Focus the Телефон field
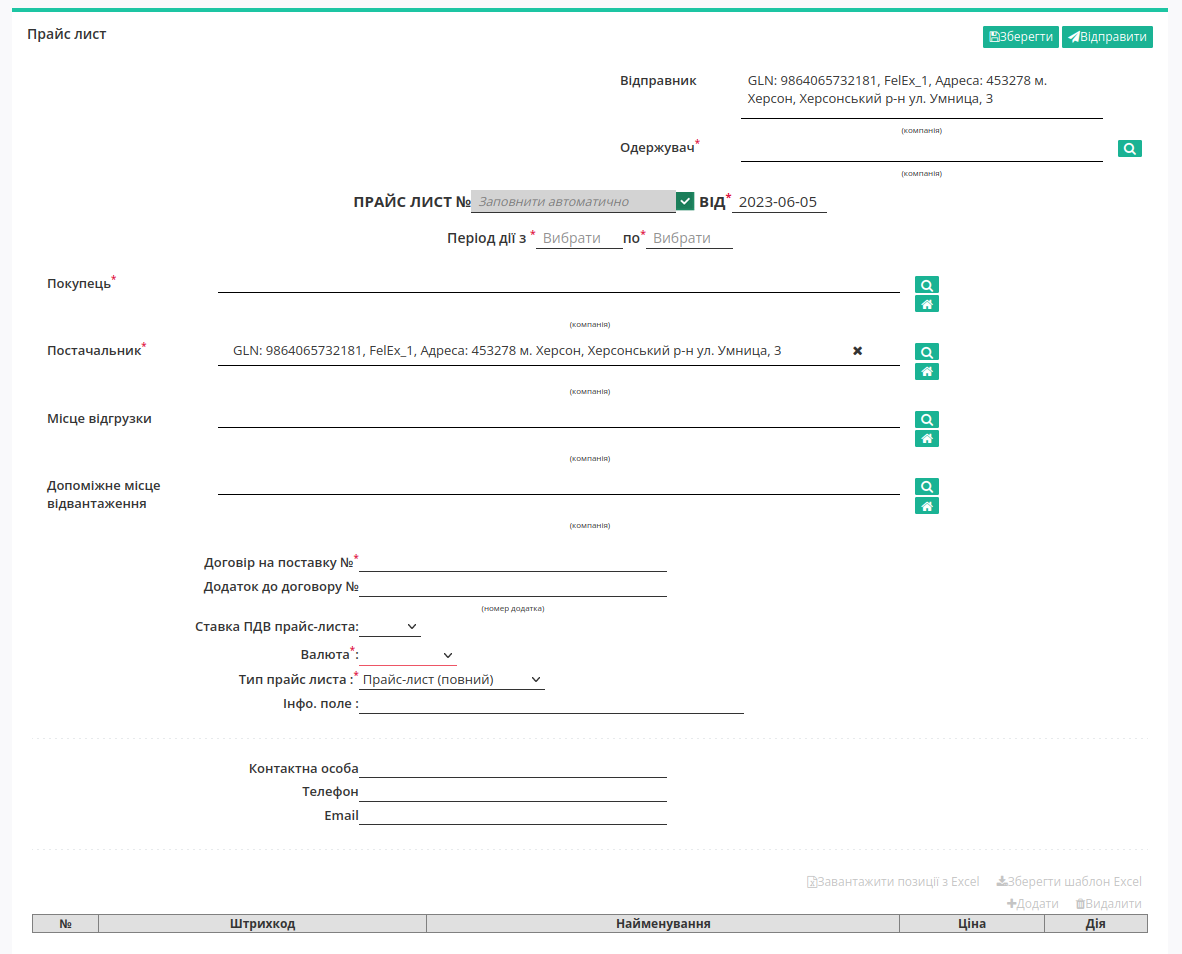This screenshot has height=954, width=1182. (x=513, y=791)
